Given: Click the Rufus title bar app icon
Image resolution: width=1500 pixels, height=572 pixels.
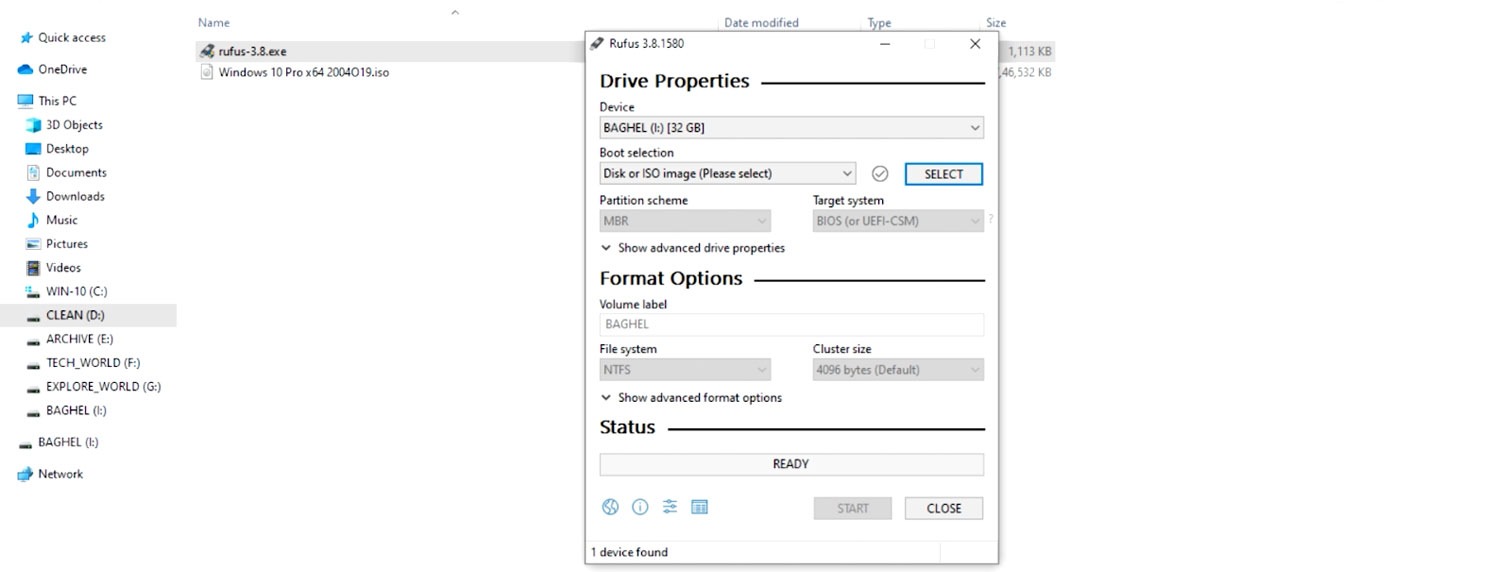Looking at the screenshot, I should pyautogui.click(x=598, y=44).
